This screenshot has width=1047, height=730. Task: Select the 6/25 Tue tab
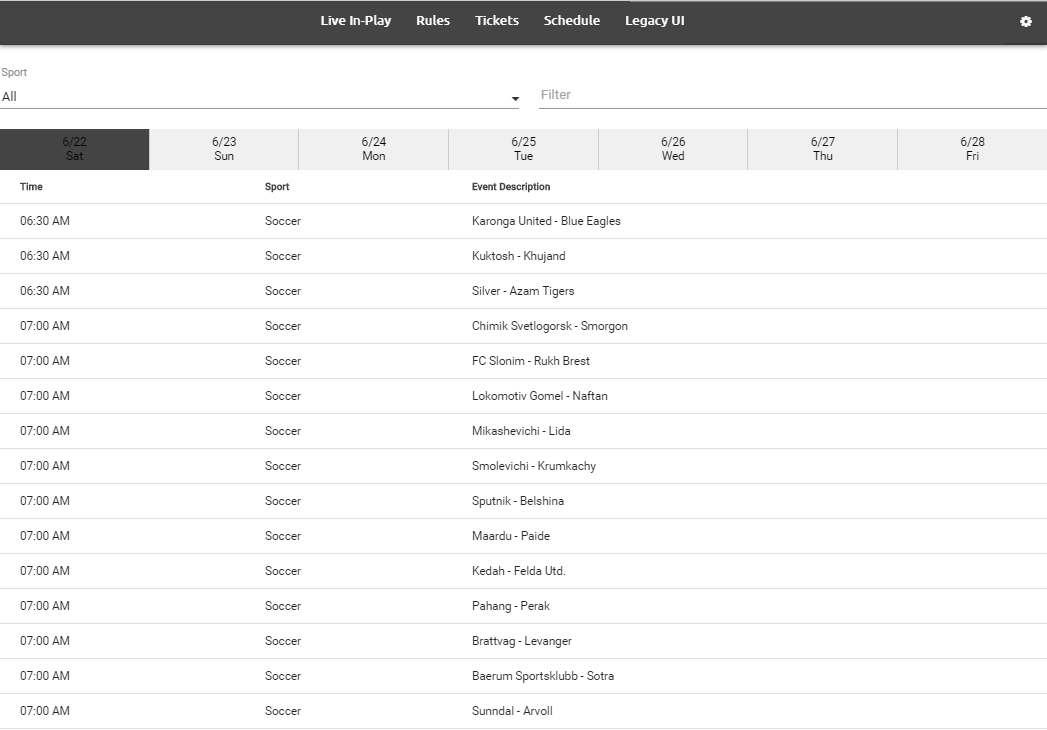[523, 149]
